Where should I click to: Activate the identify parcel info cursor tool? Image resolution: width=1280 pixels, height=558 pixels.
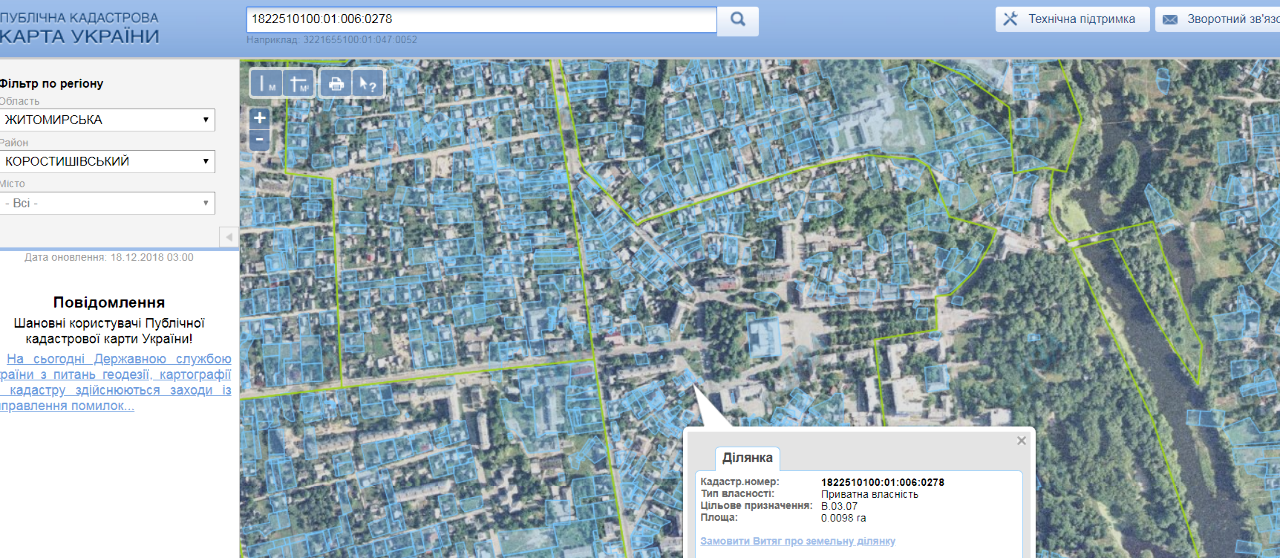coord(368,84)
